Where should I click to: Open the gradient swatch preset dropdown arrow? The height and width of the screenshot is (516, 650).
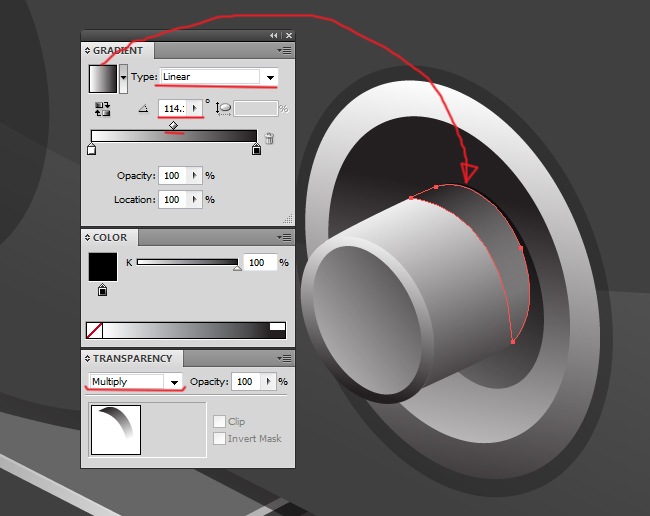[123, 78]
